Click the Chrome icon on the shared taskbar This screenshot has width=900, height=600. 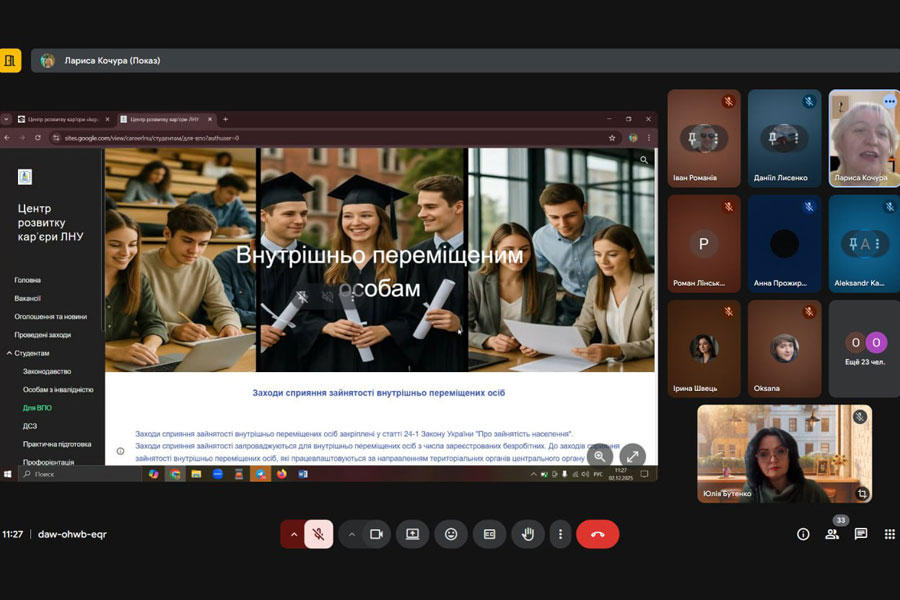[x=175, y=474]
